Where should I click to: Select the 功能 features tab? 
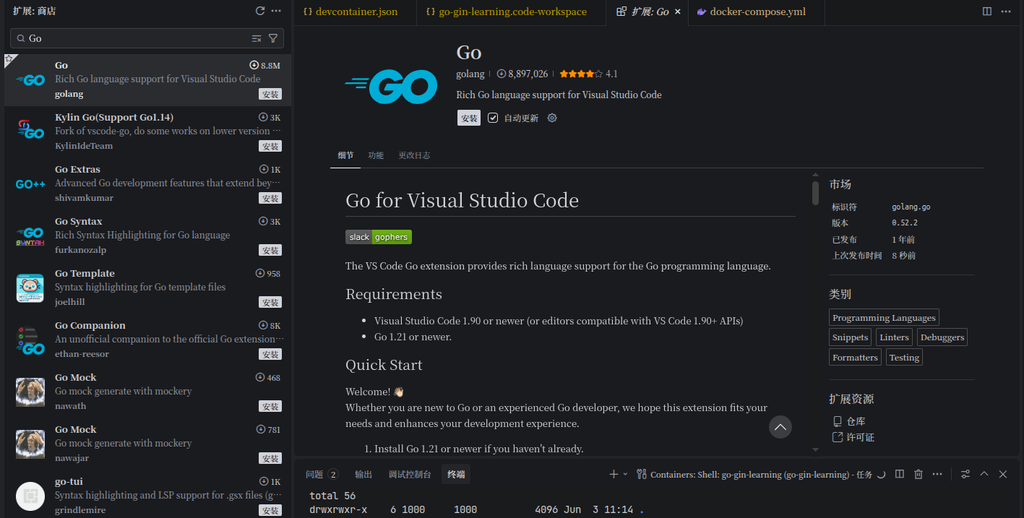(x=376, y=155)
